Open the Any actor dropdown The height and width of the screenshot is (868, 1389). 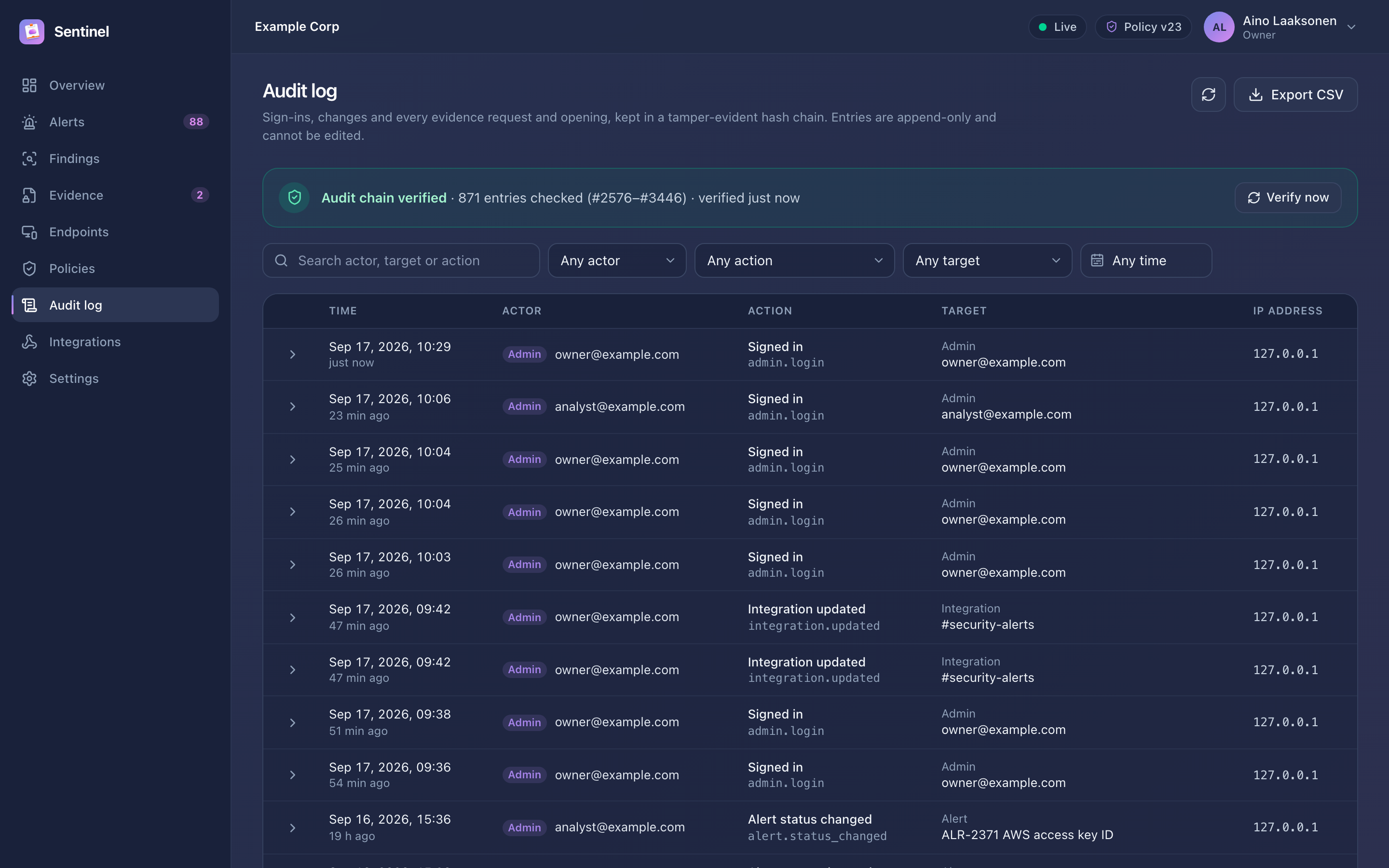tap(617, 260)
